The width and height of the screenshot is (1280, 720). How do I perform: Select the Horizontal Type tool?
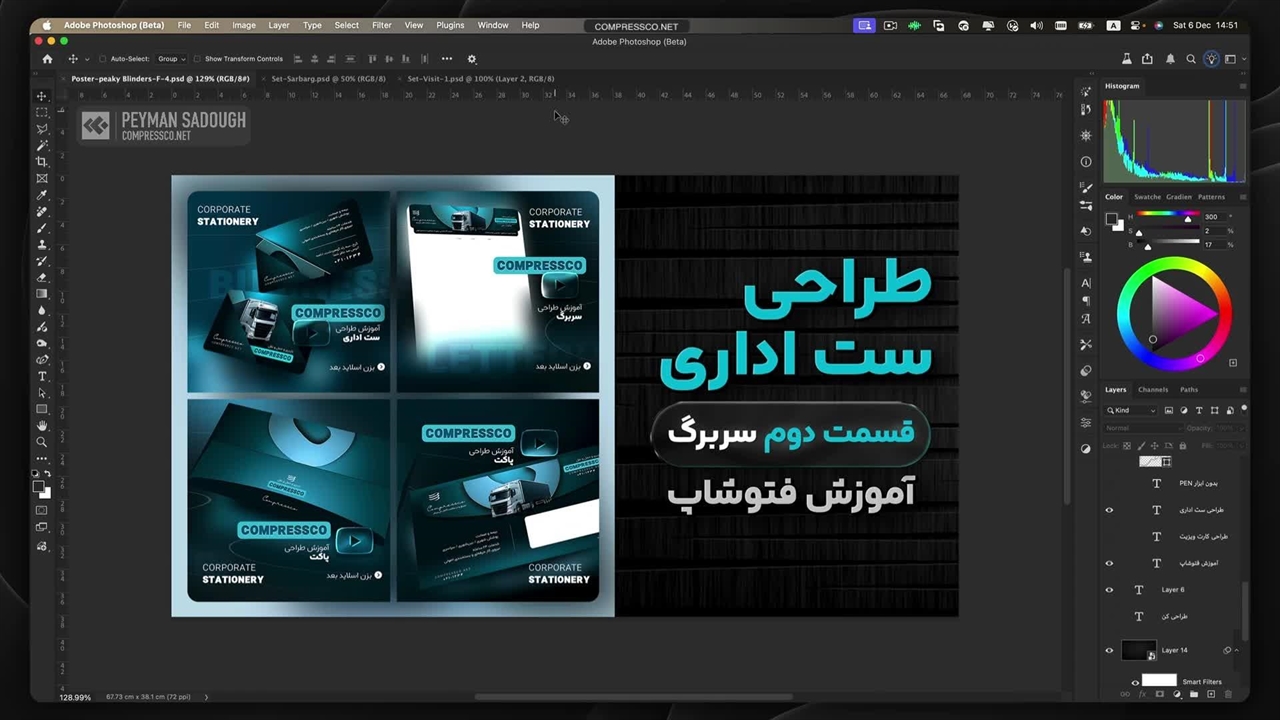[41, 376]
